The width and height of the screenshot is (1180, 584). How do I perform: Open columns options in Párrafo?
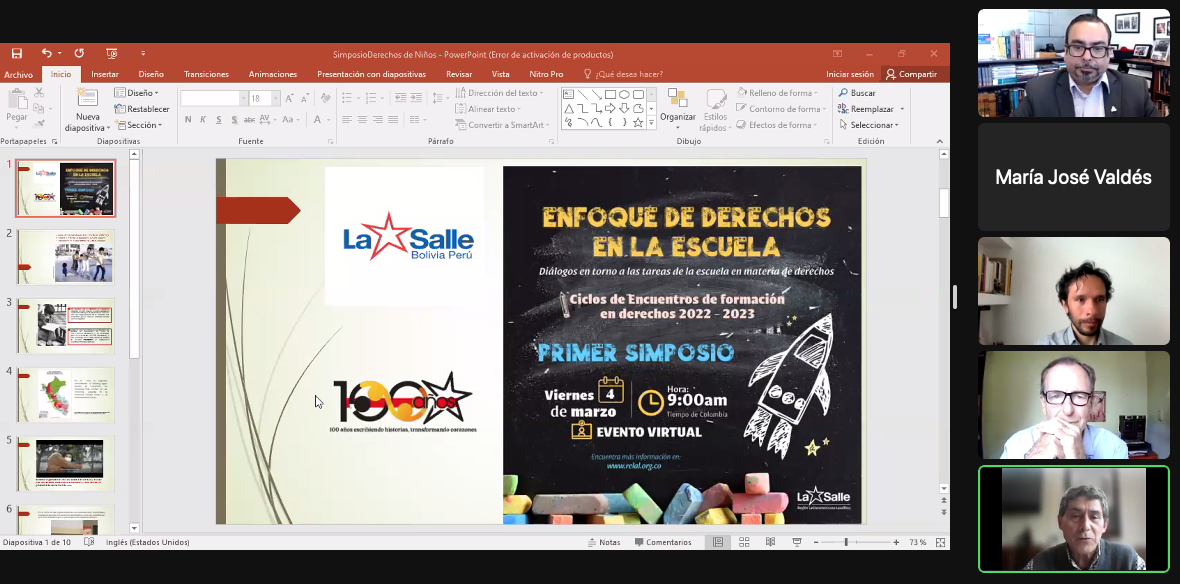[x=418, y=120]
